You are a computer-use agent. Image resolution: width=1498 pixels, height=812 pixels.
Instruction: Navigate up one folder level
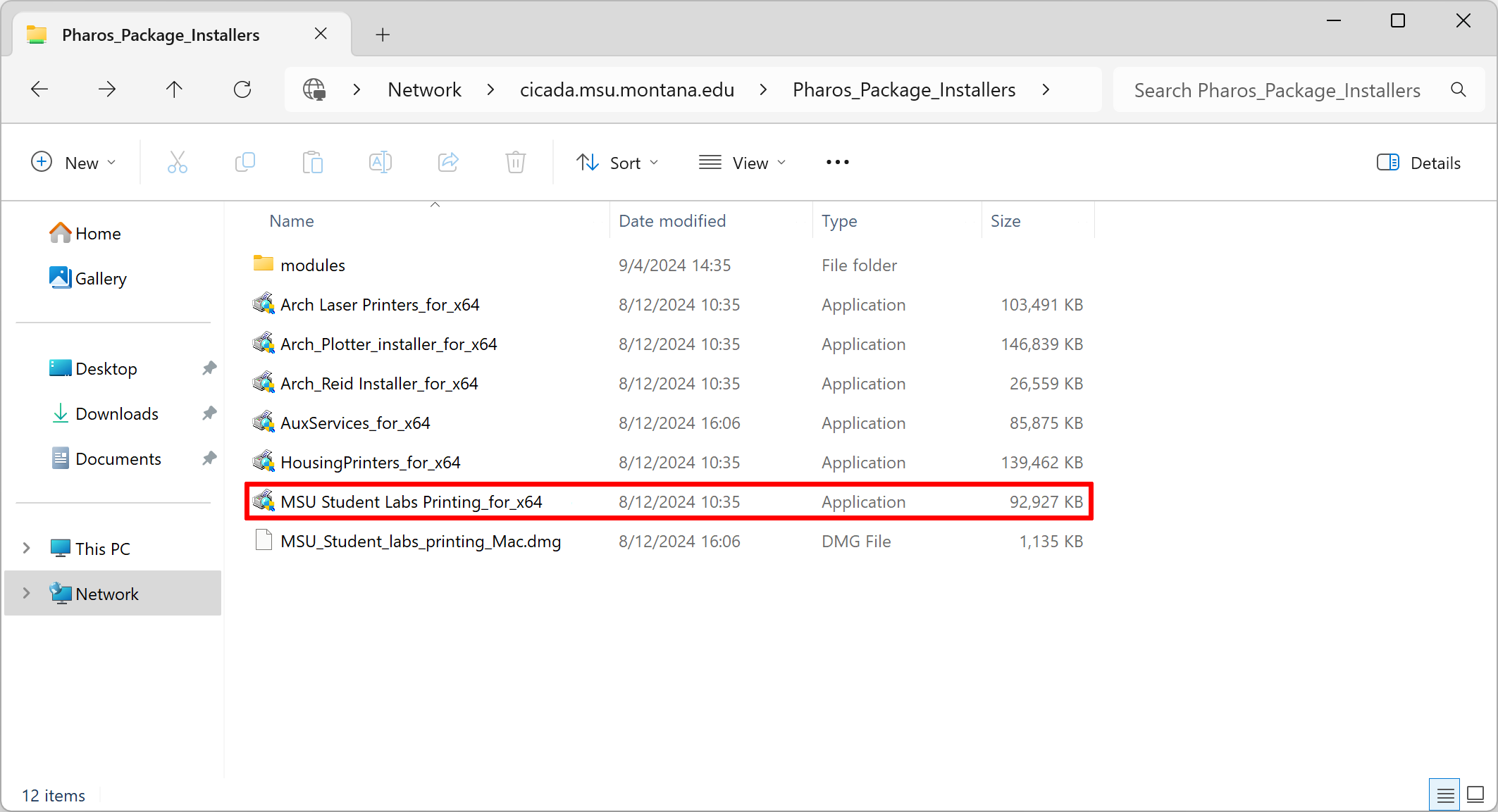click(x=173, y=89)
